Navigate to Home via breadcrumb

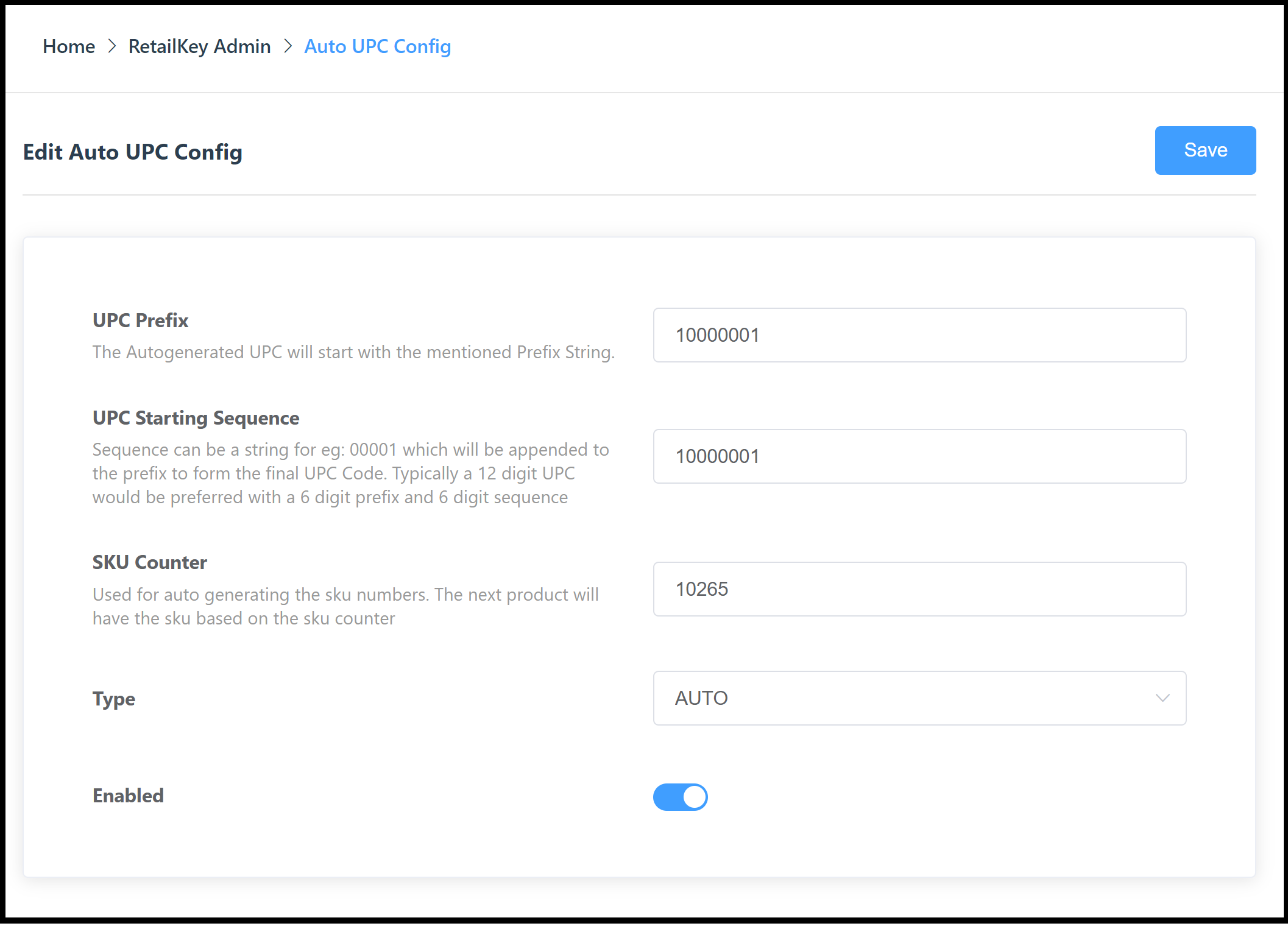point(68,46)
